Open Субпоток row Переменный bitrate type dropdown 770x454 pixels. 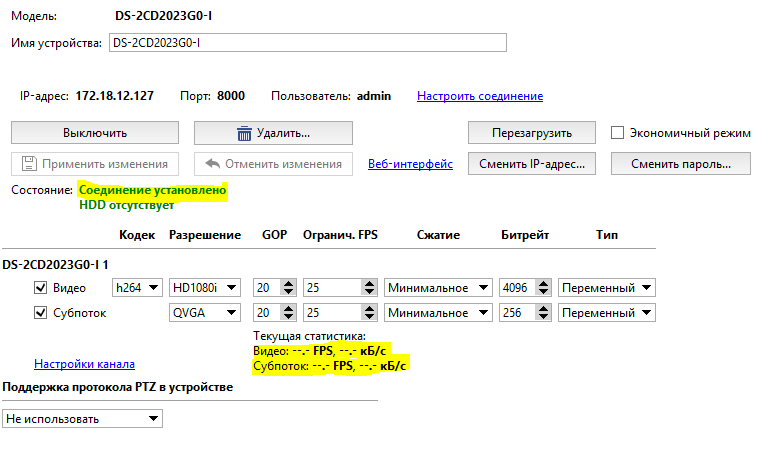[606, 313]
